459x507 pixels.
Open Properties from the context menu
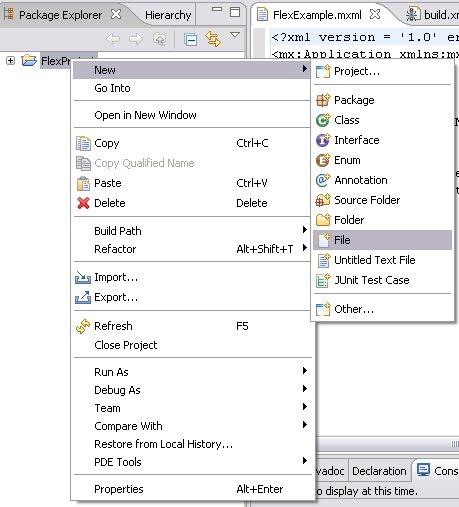[191, 489]
